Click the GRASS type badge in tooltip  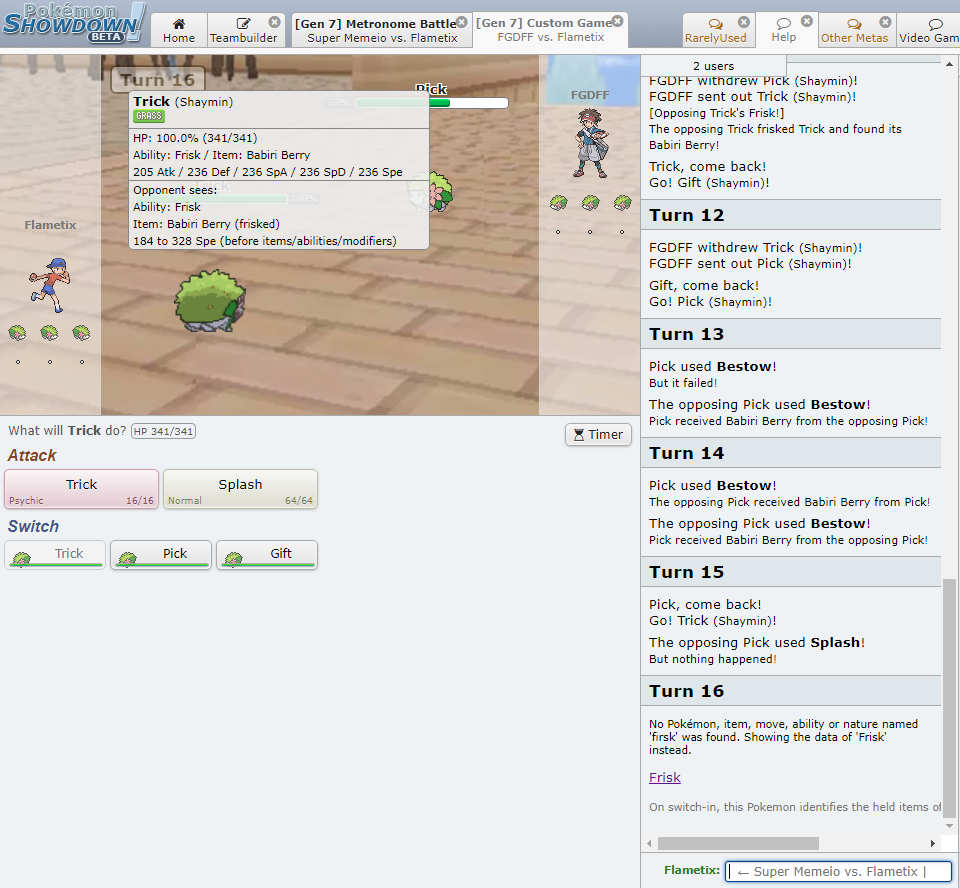(149, 116)
